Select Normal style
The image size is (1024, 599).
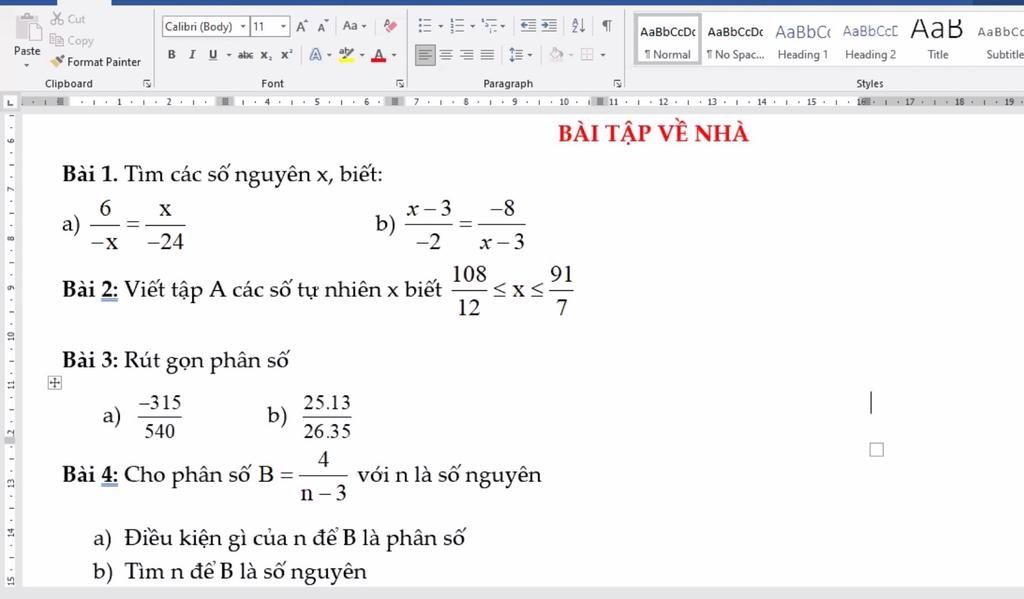coord(667,39)
